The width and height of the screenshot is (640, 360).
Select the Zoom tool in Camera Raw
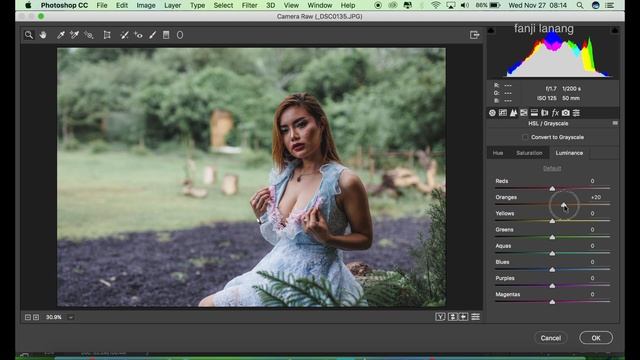pyautogui.click(x=29, y=35)
